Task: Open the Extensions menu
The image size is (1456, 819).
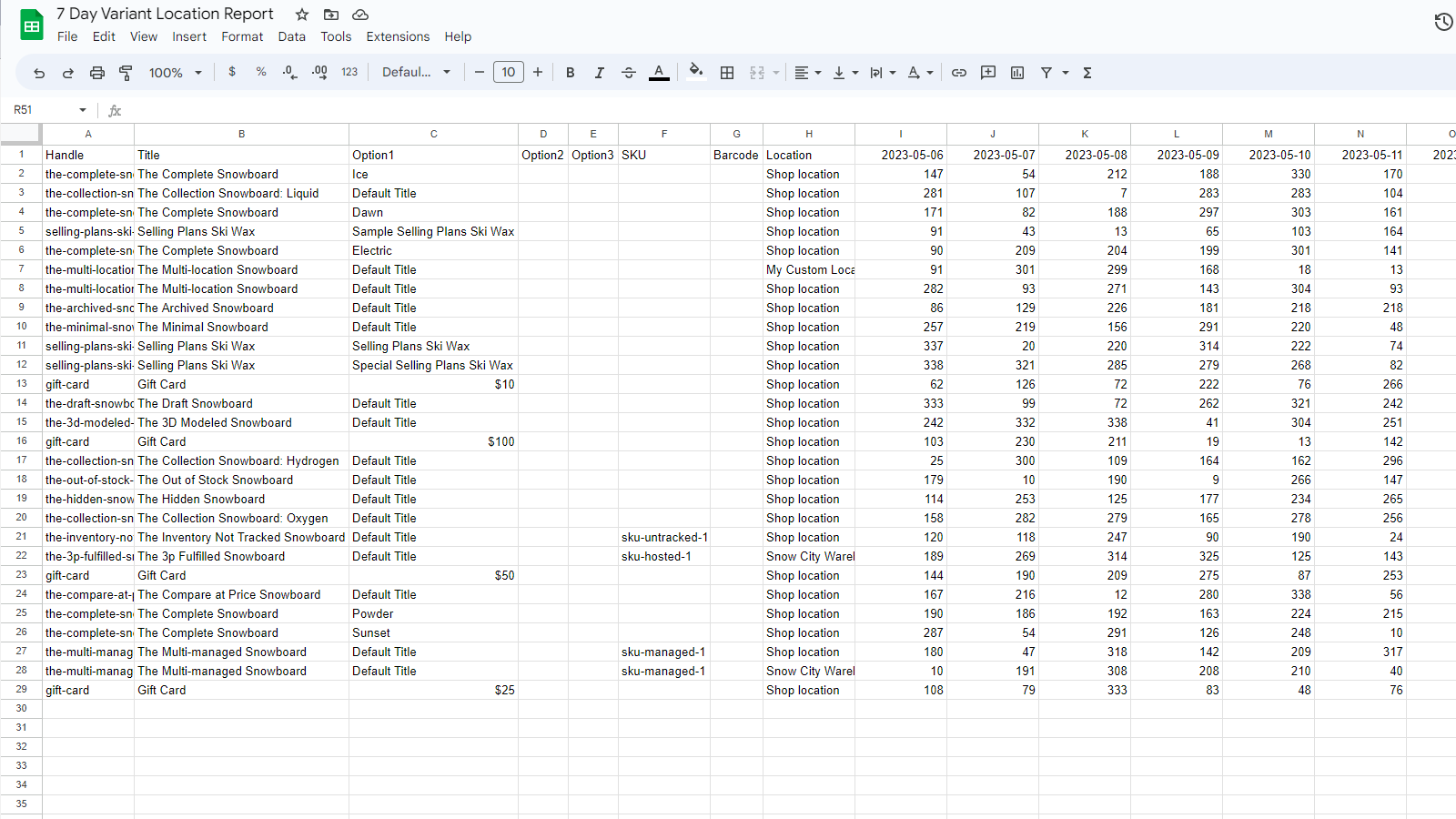Action: coord(398,36)
